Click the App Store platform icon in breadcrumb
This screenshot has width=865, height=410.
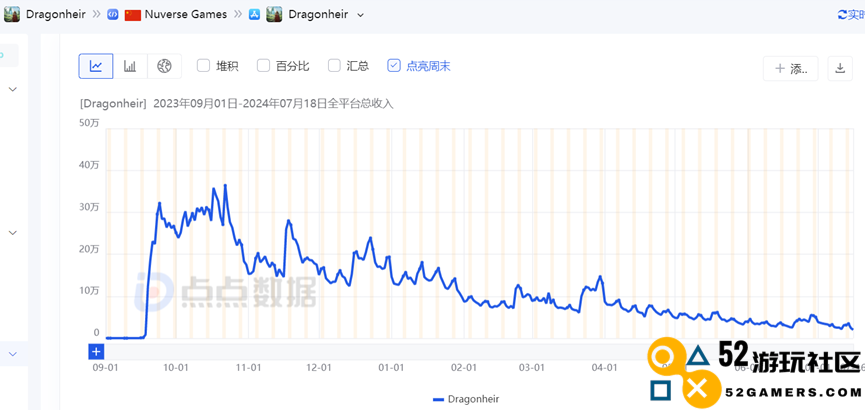click(253, 15)
